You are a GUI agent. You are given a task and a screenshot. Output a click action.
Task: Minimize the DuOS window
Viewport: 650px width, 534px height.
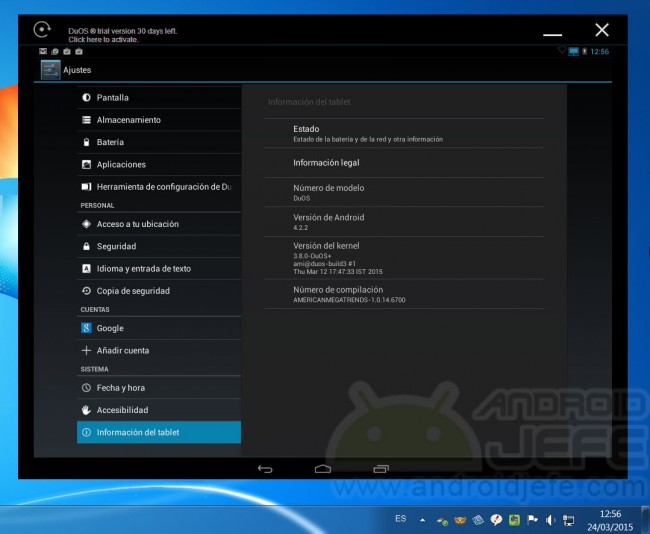553,35
